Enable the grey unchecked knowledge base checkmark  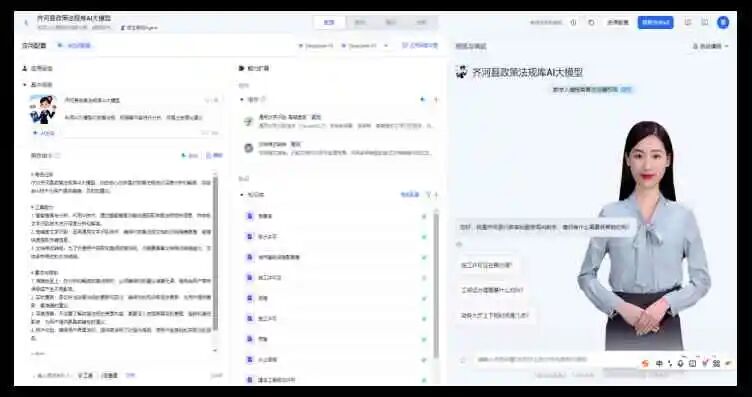pos(424,278)
